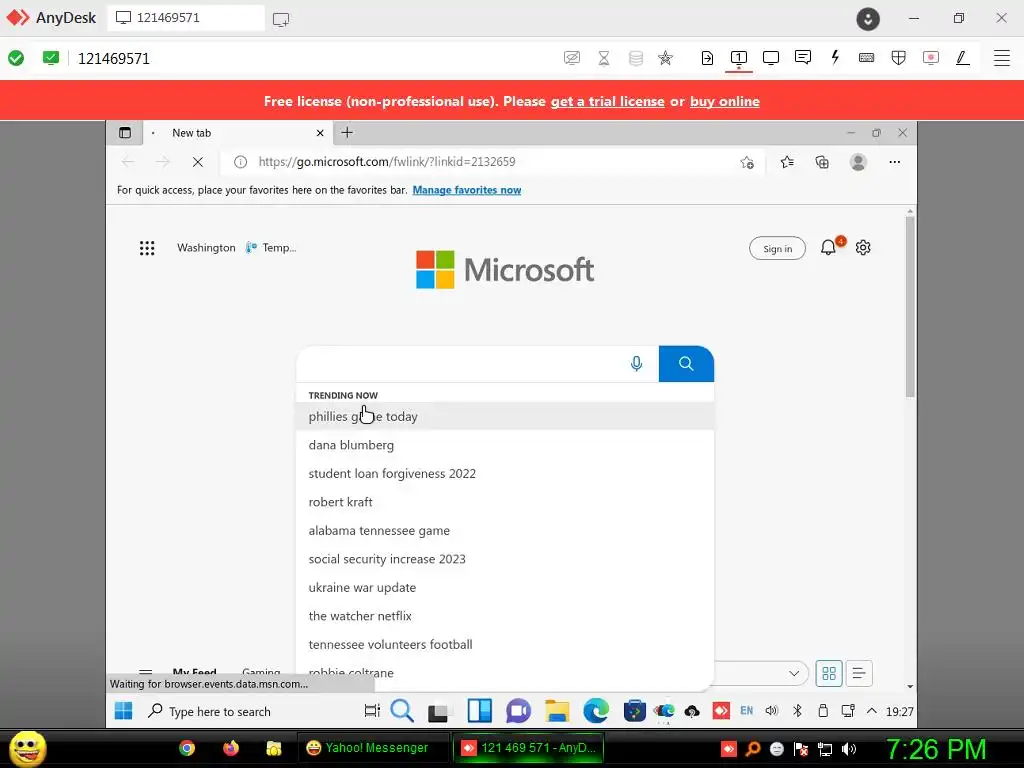This screenshot has height=768, width=1024.
Task: Click the plain monitor display settings icon
Action: pyautogui.click(x=771, y=57)
